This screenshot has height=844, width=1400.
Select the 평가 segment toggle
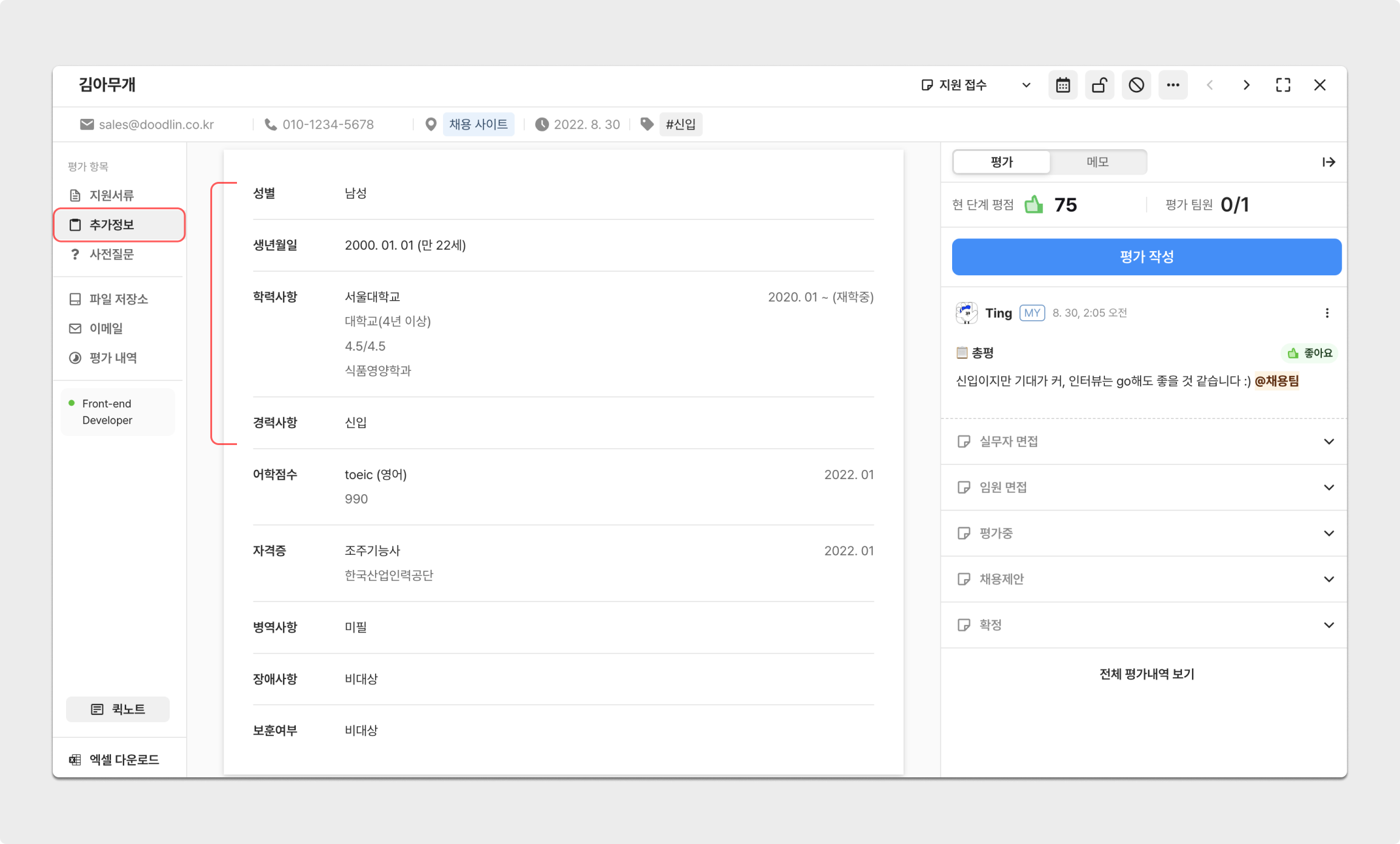1002,162
